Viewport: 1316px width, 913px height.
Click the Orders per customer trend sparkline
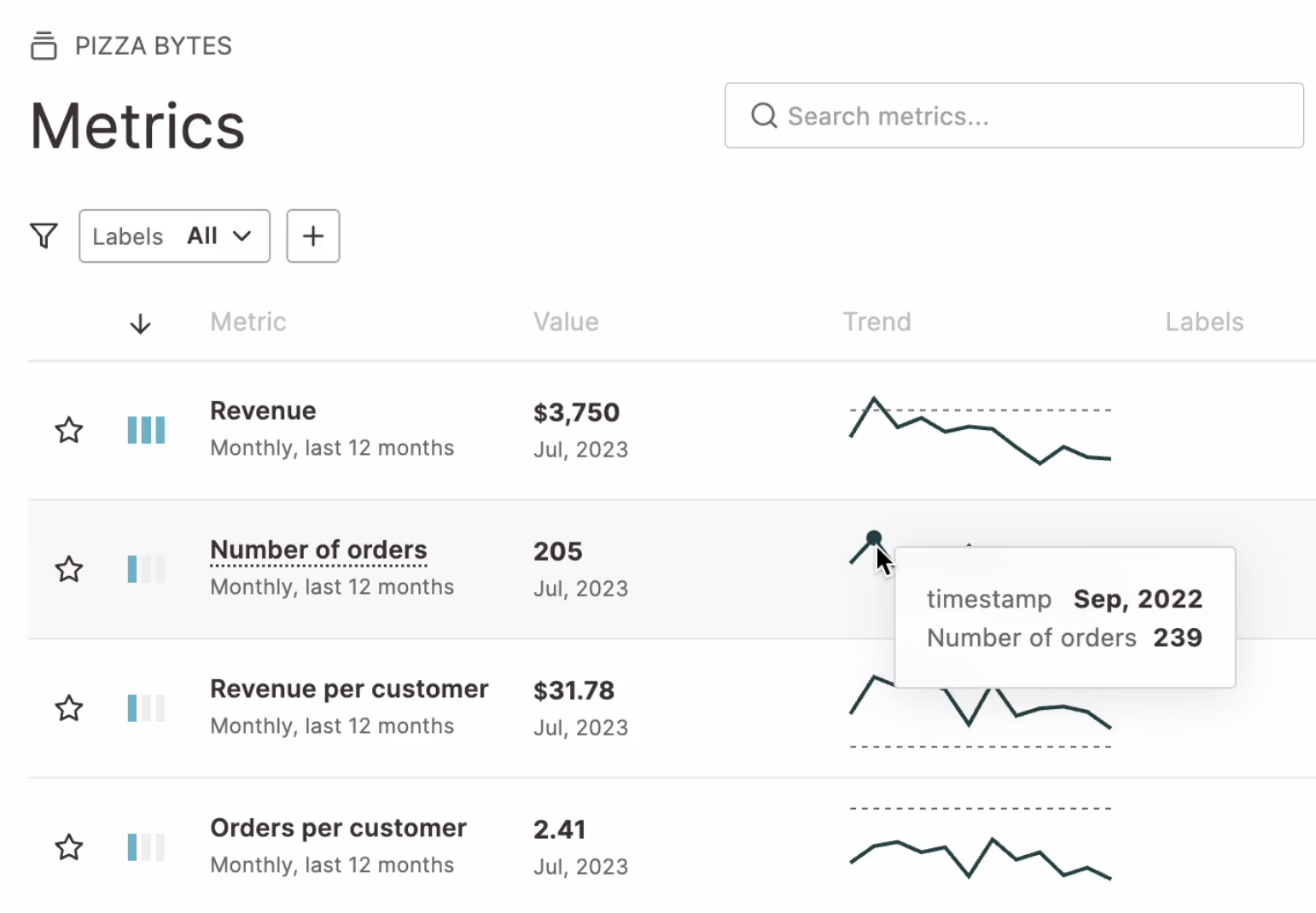pos(981,842)
